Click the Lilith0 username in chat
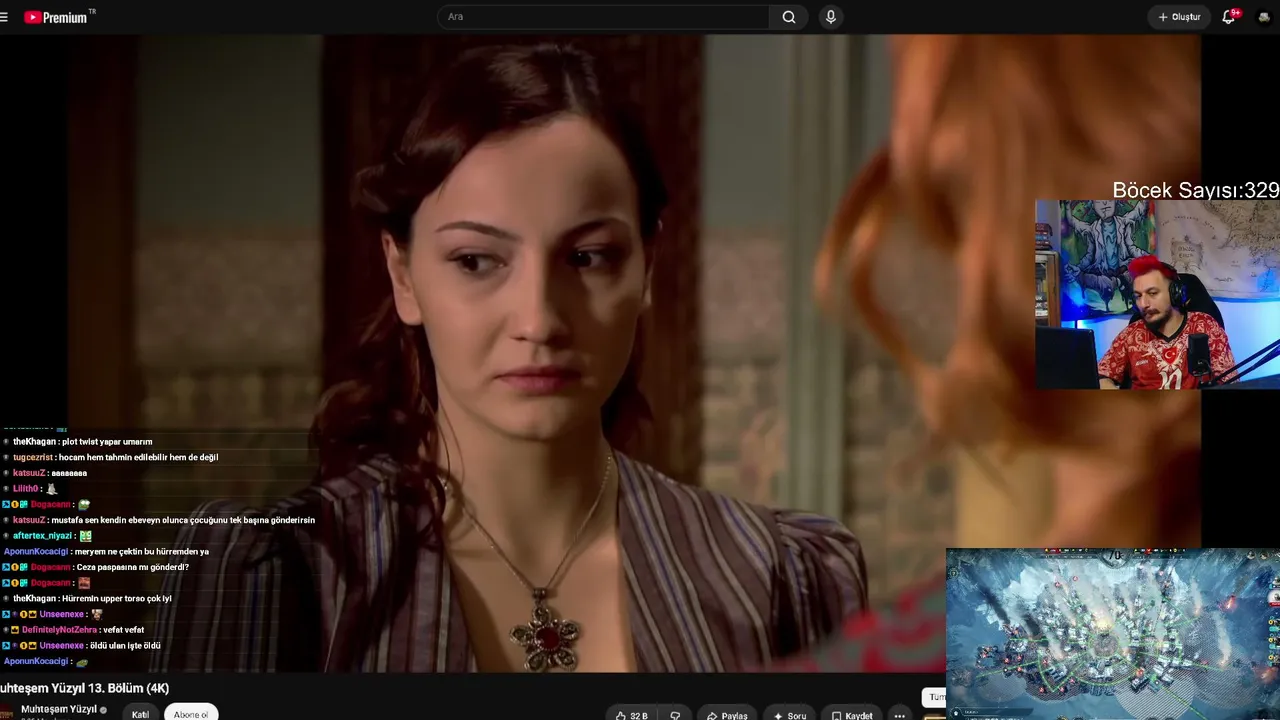Screen dimensions: 1280x720 point(26,489)
